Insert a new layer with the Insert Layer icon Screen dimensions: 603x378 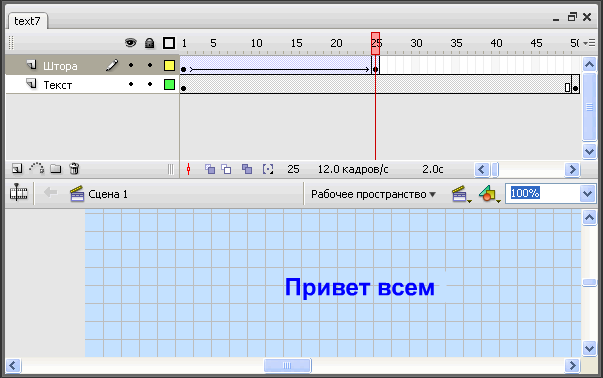point(17,168)
